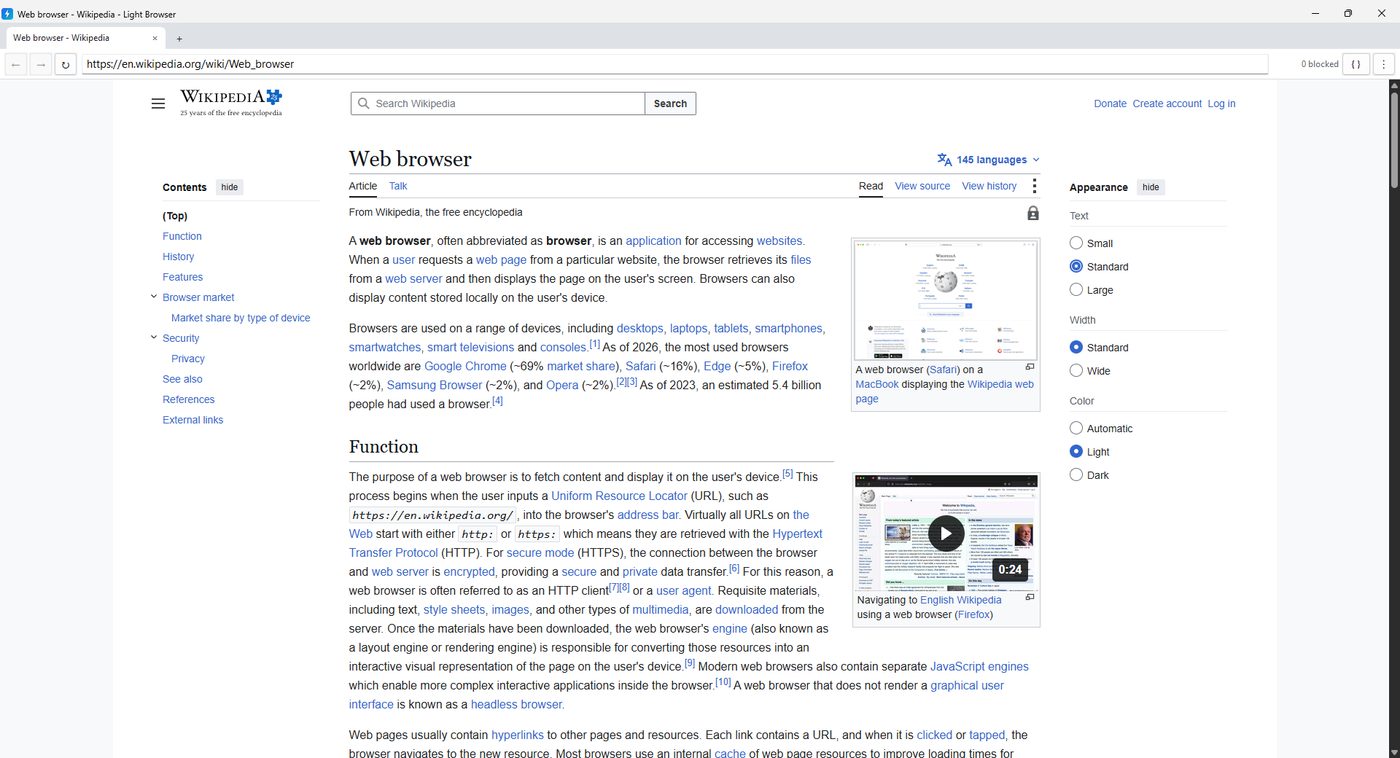
Task: Click the browser back arrow button
Action: click(x=16, y=65)
